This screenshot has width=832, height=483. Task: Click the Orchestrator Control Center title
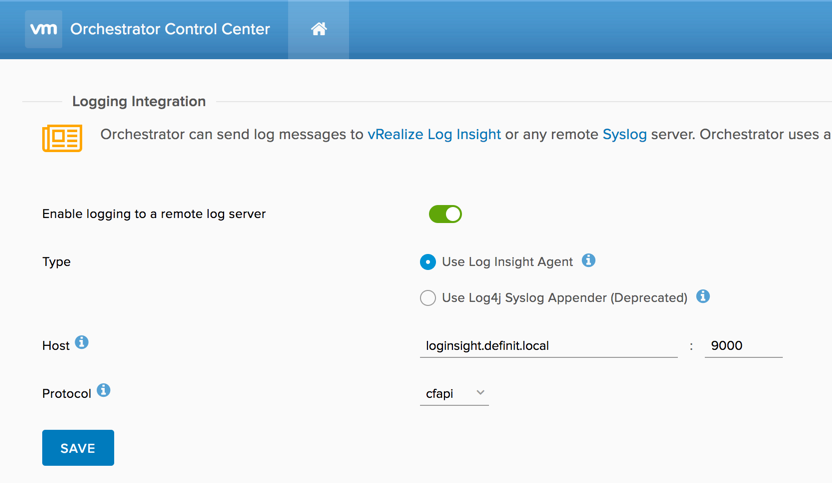[170, 29]
